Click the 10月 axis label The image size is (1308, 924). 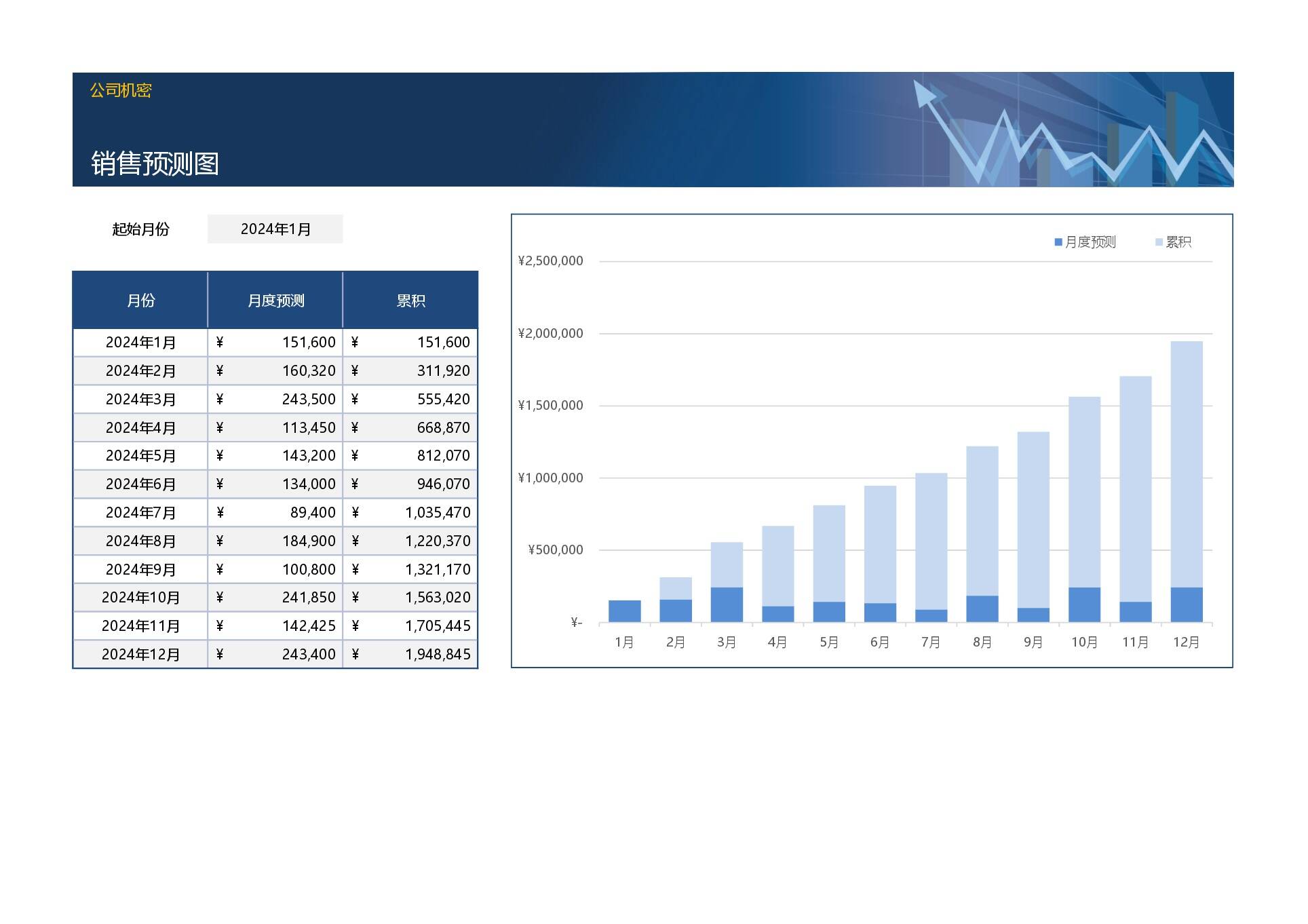pos(1083,642)
